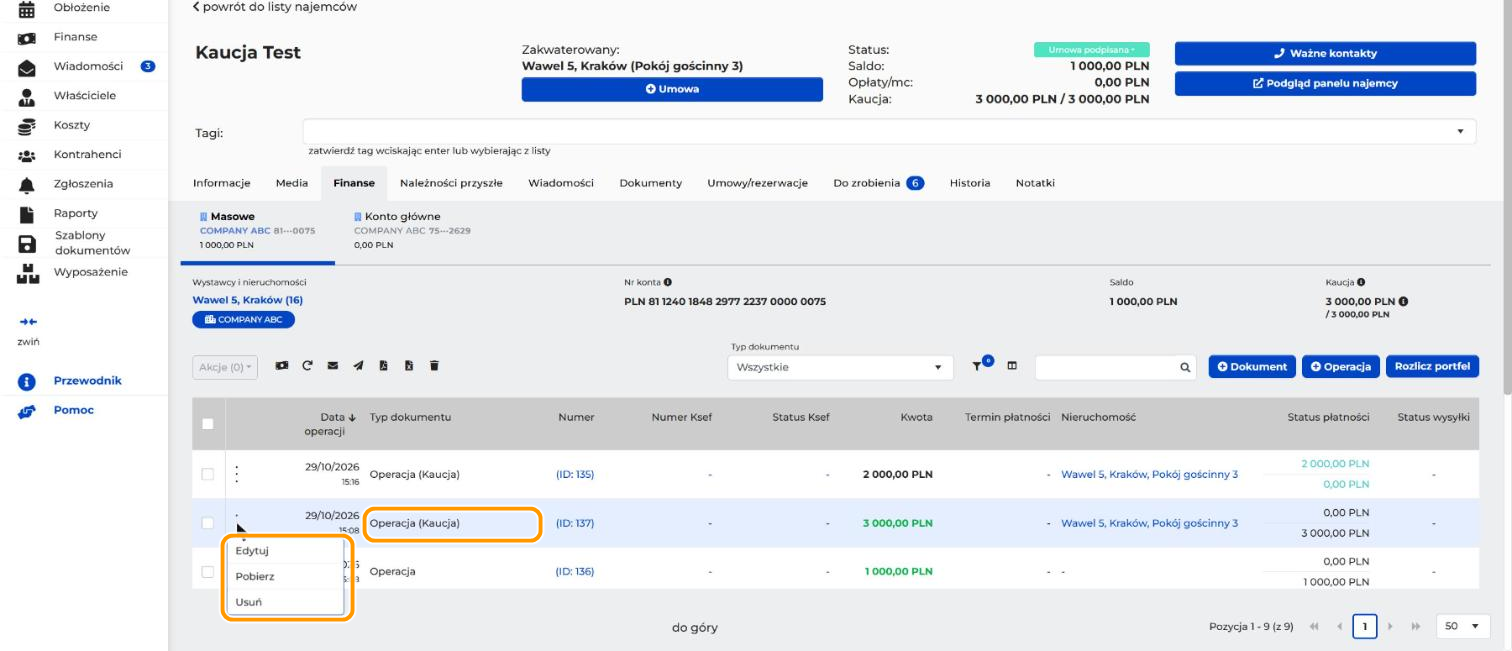Screen dimensions: 1512x651
Task: Click the refresh arrow icon in toolbar
Action: (x=307, y=366)
